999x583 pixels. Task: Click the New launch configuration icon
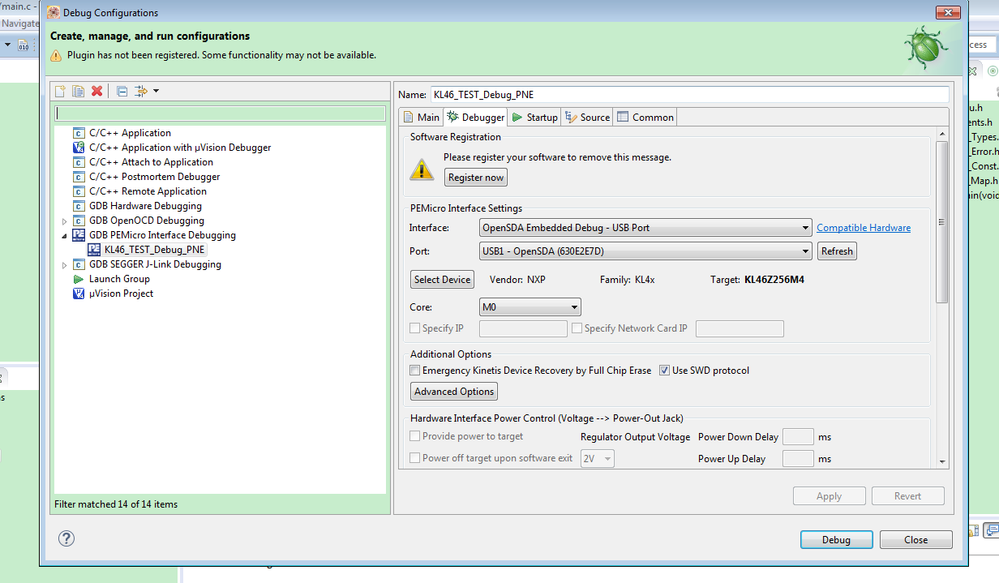point(60,91)
